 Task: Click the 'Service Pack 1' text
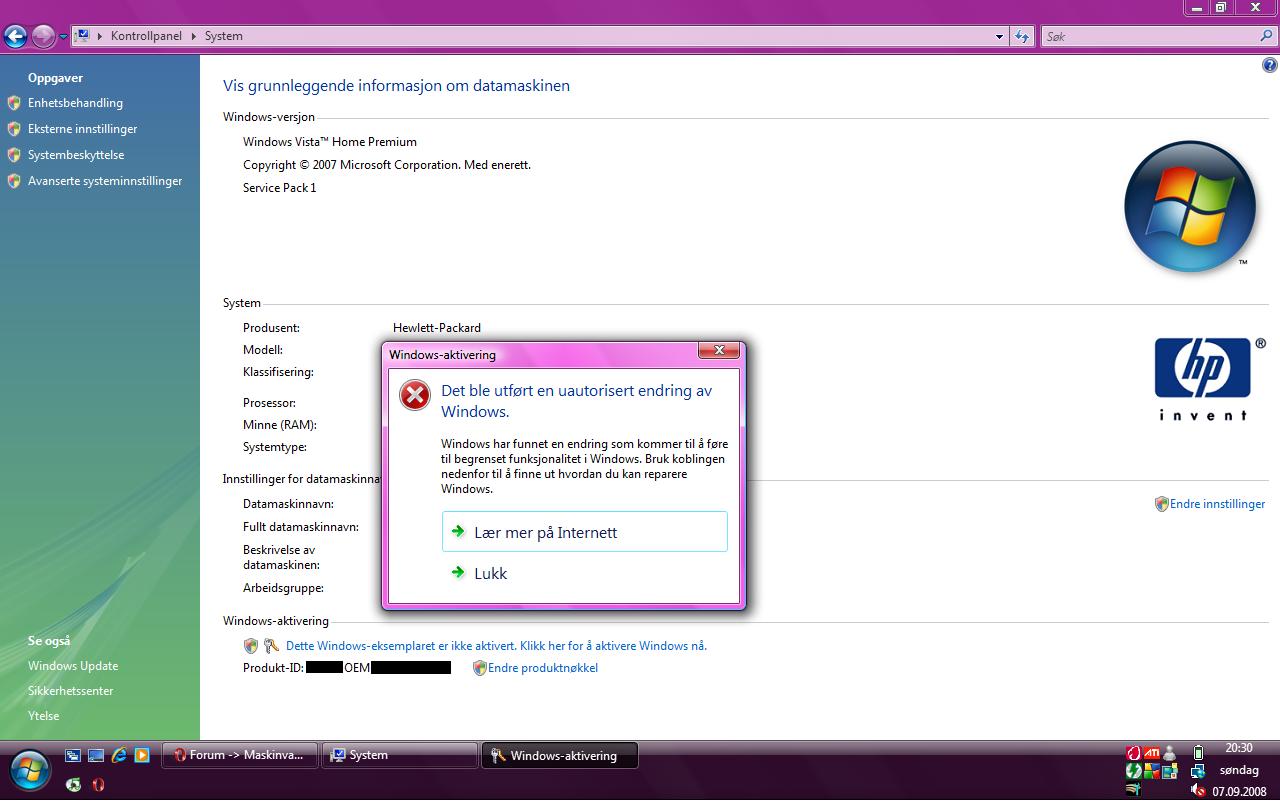(280, 188)
